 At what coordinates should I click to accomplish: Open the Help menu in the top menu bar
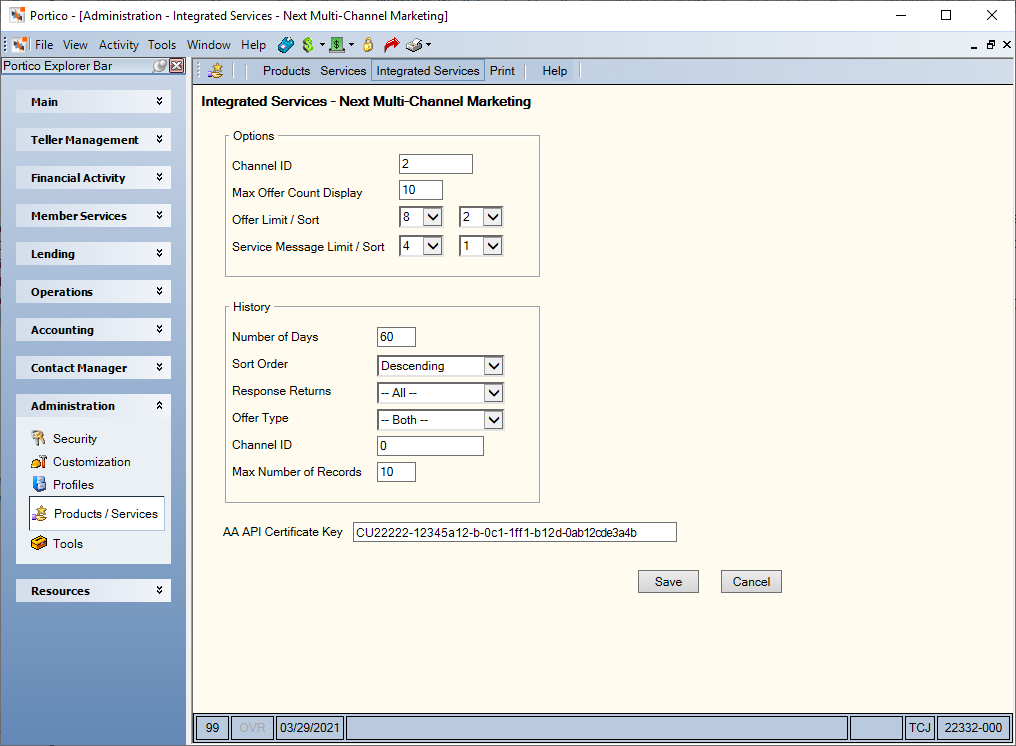253,45
